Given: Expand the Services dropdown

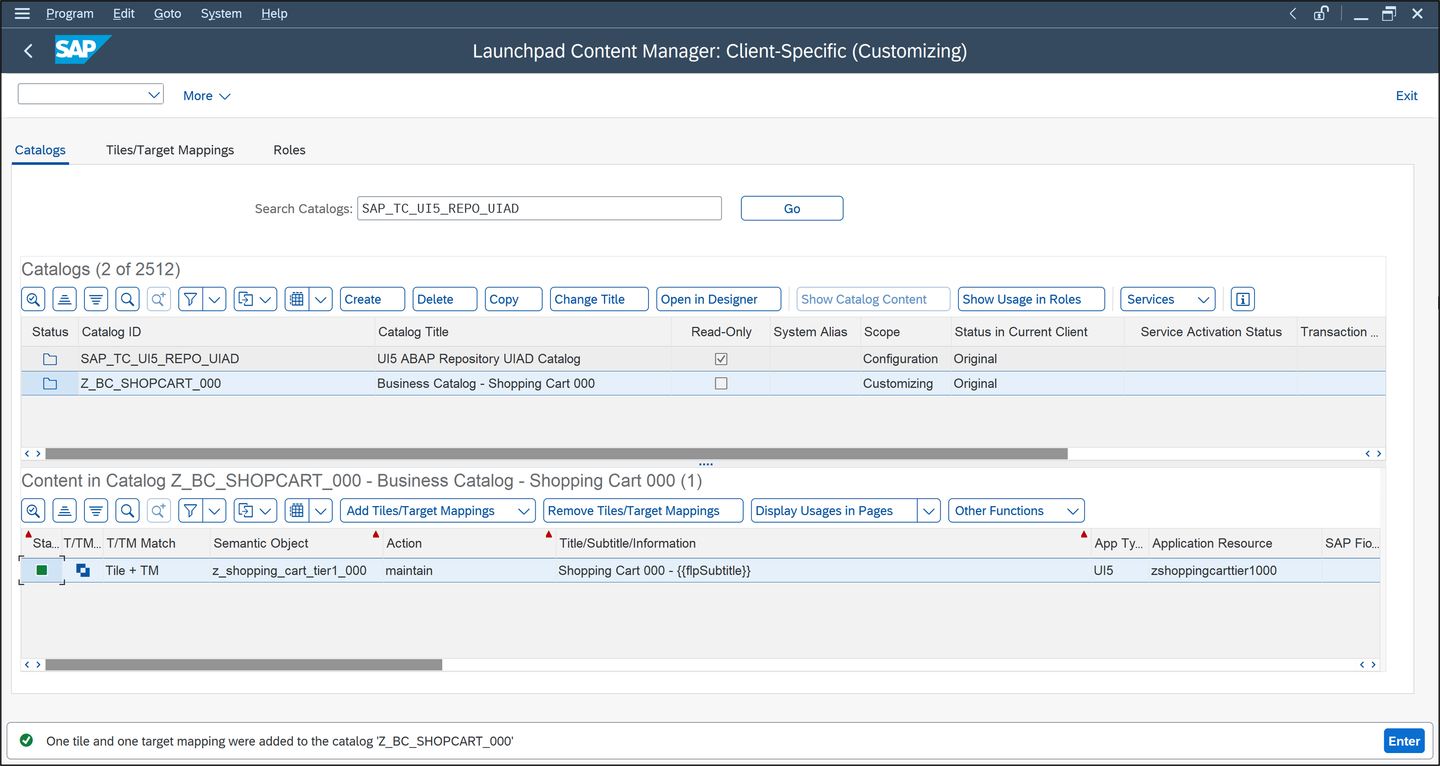Looking at the screenshot, I should pos(1167,299).
